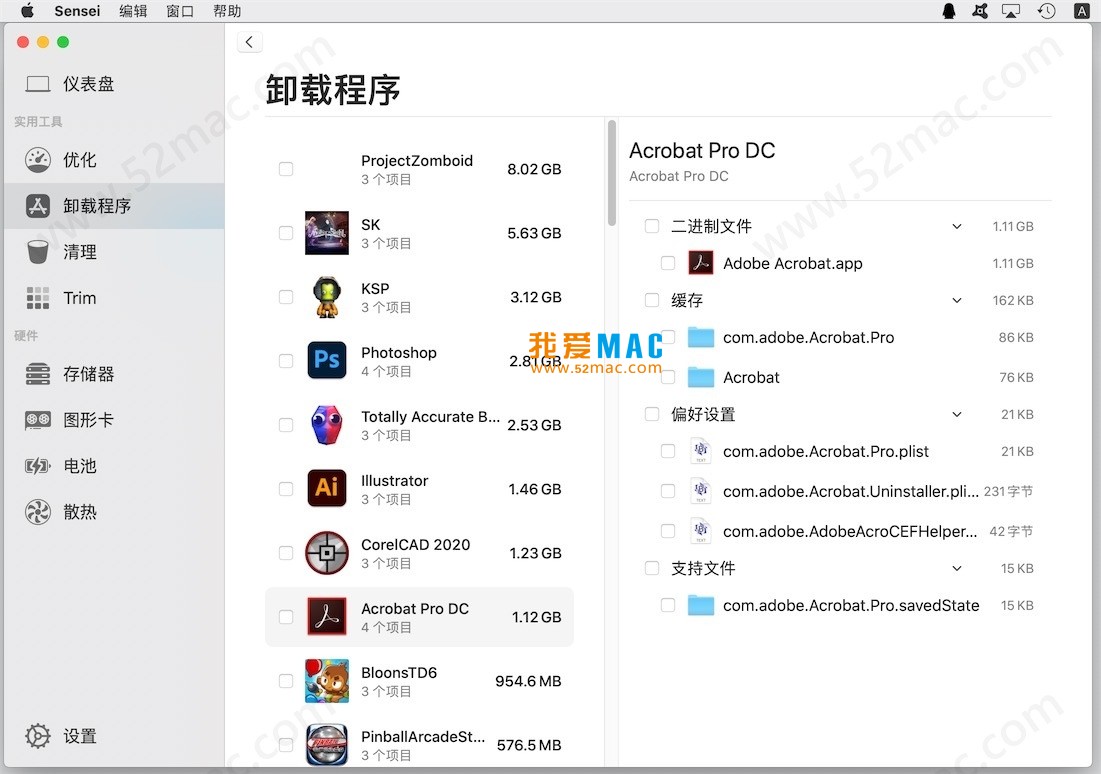This screenshot has height=774, width=1101.
Task: Open the 编辑 menu
Action: click(133, 11)
